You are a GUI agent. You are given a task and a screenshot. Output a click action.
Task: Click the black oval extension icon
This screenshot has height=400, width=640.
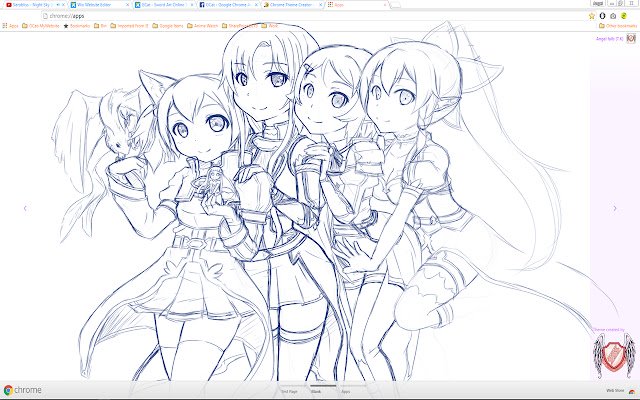602,16
